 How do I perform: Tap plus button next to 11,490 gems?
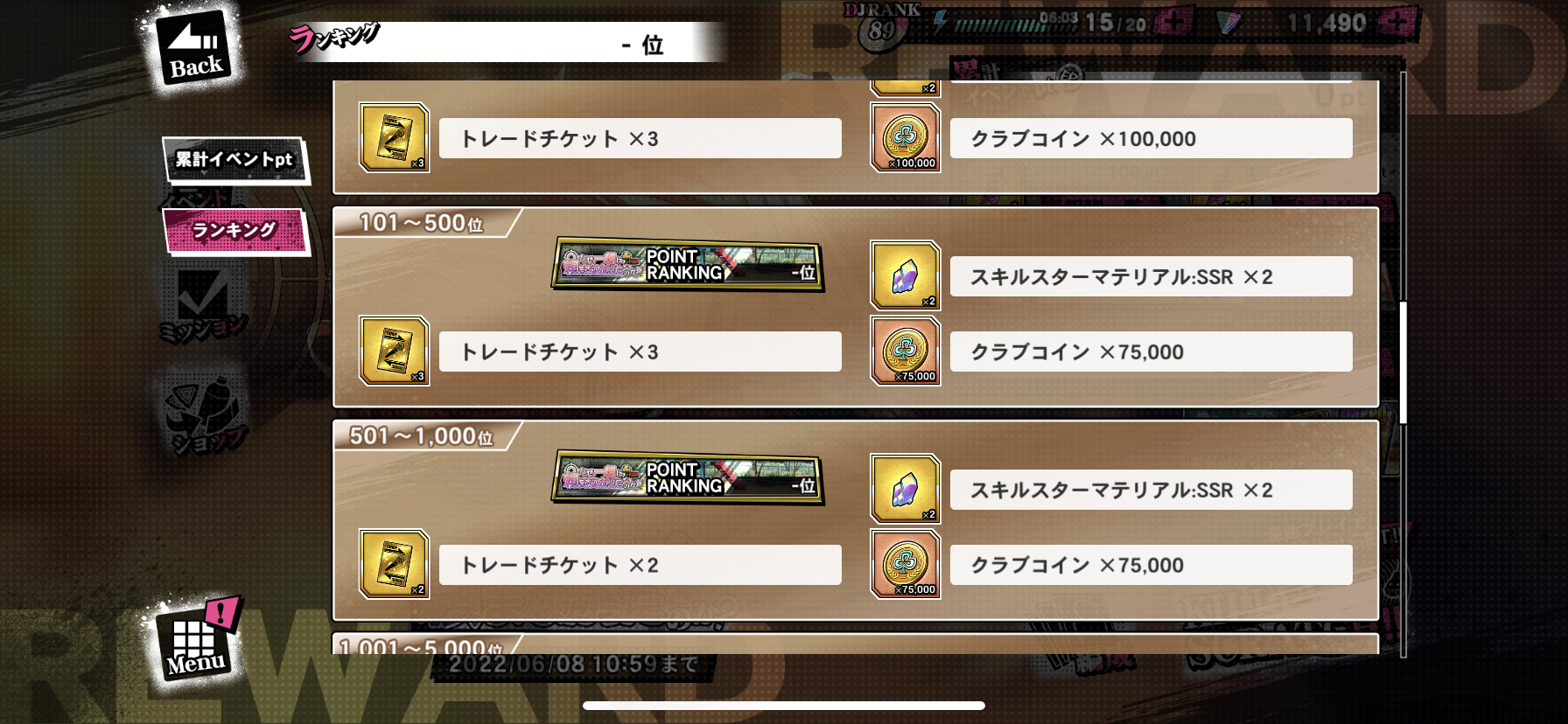point(1398,23)
